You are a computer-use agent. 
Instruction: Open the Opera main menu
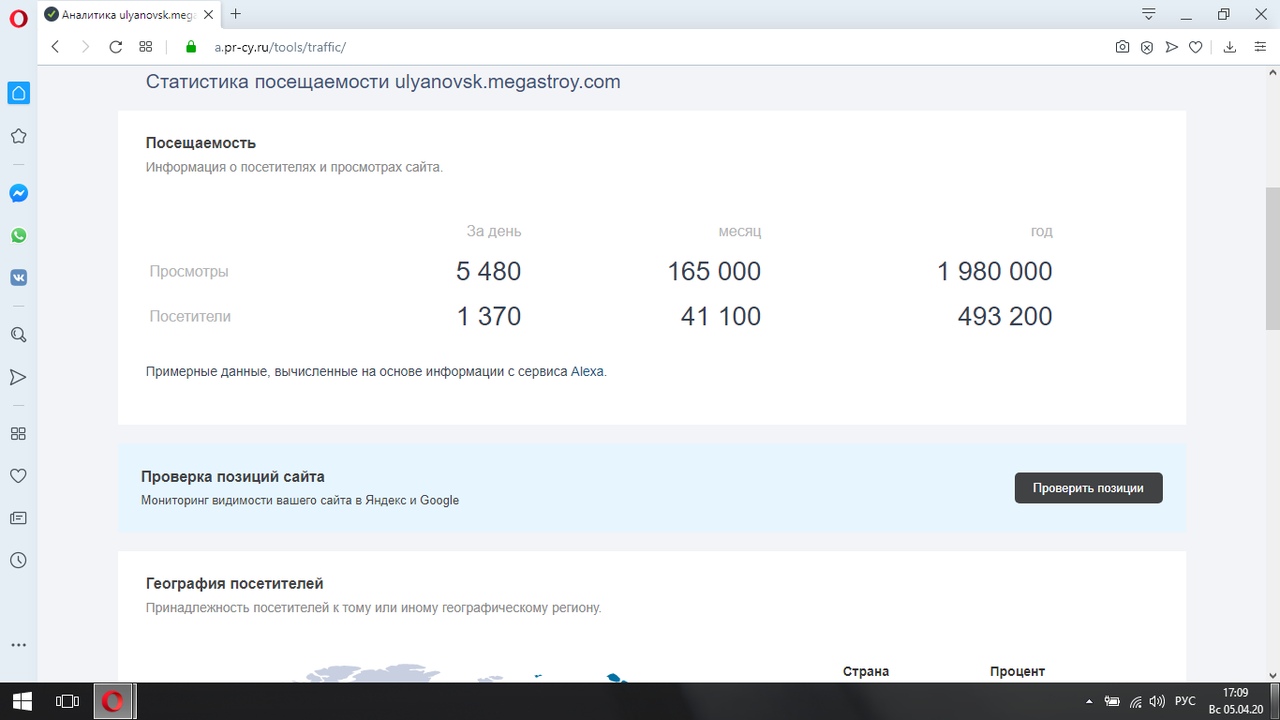tap(18, 17)
